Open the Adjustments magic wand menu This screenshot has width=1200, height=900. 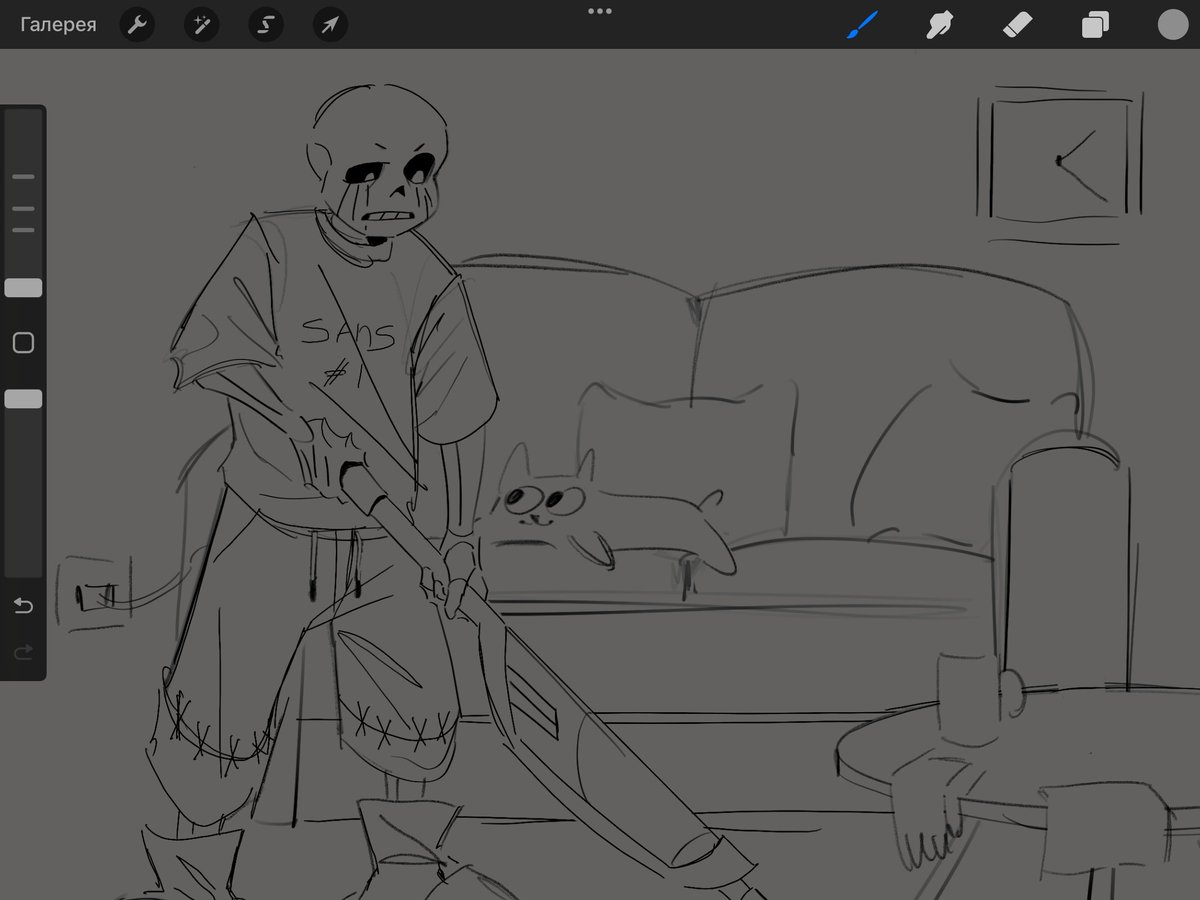point(201,25)
